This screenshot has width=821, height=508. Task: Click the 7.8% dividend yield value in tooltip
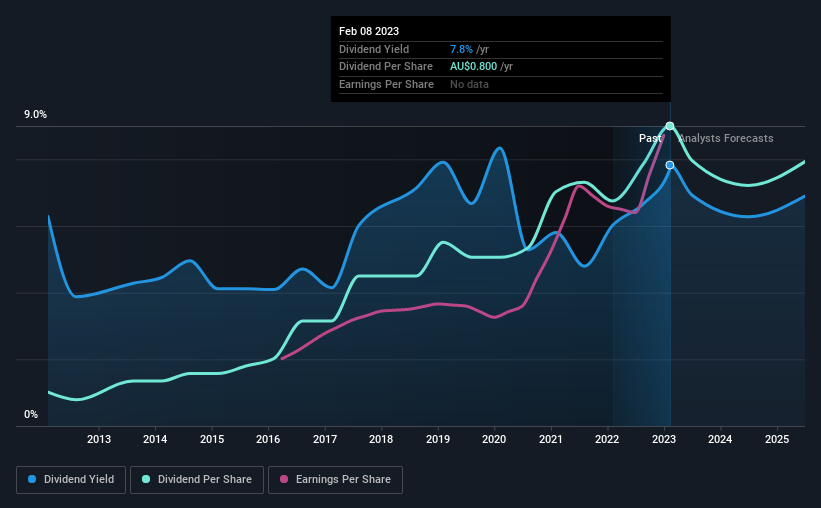pyautogui.click(x=461, y=49)
